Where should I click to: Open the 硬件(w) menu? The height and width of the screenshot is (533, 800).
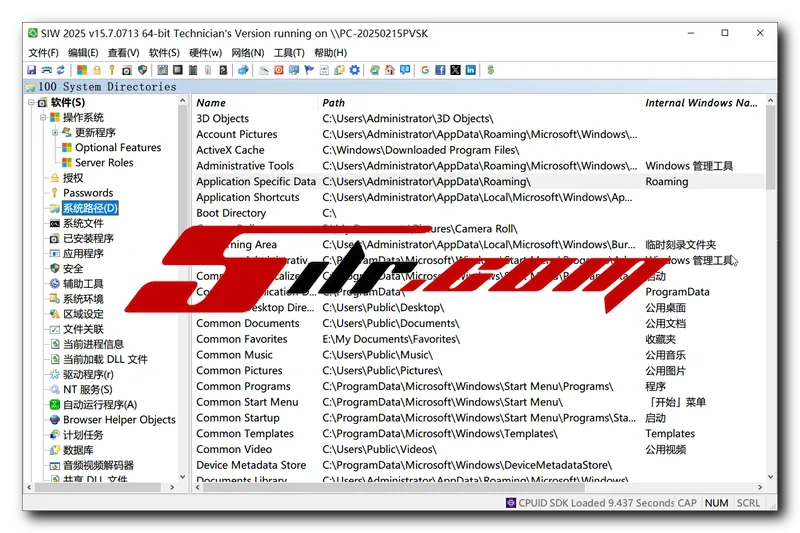205,53
